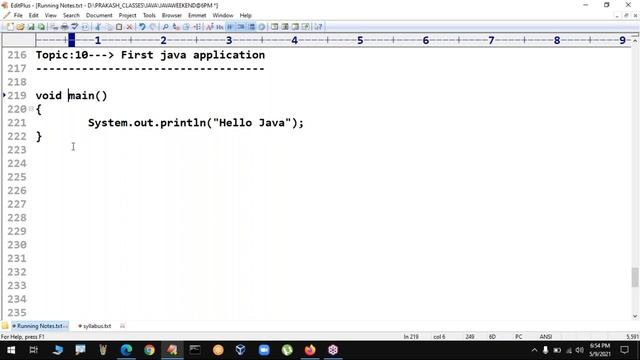Open the Help menu
Viewport: 640px width, 360px height.
click(x=245, y=15)
